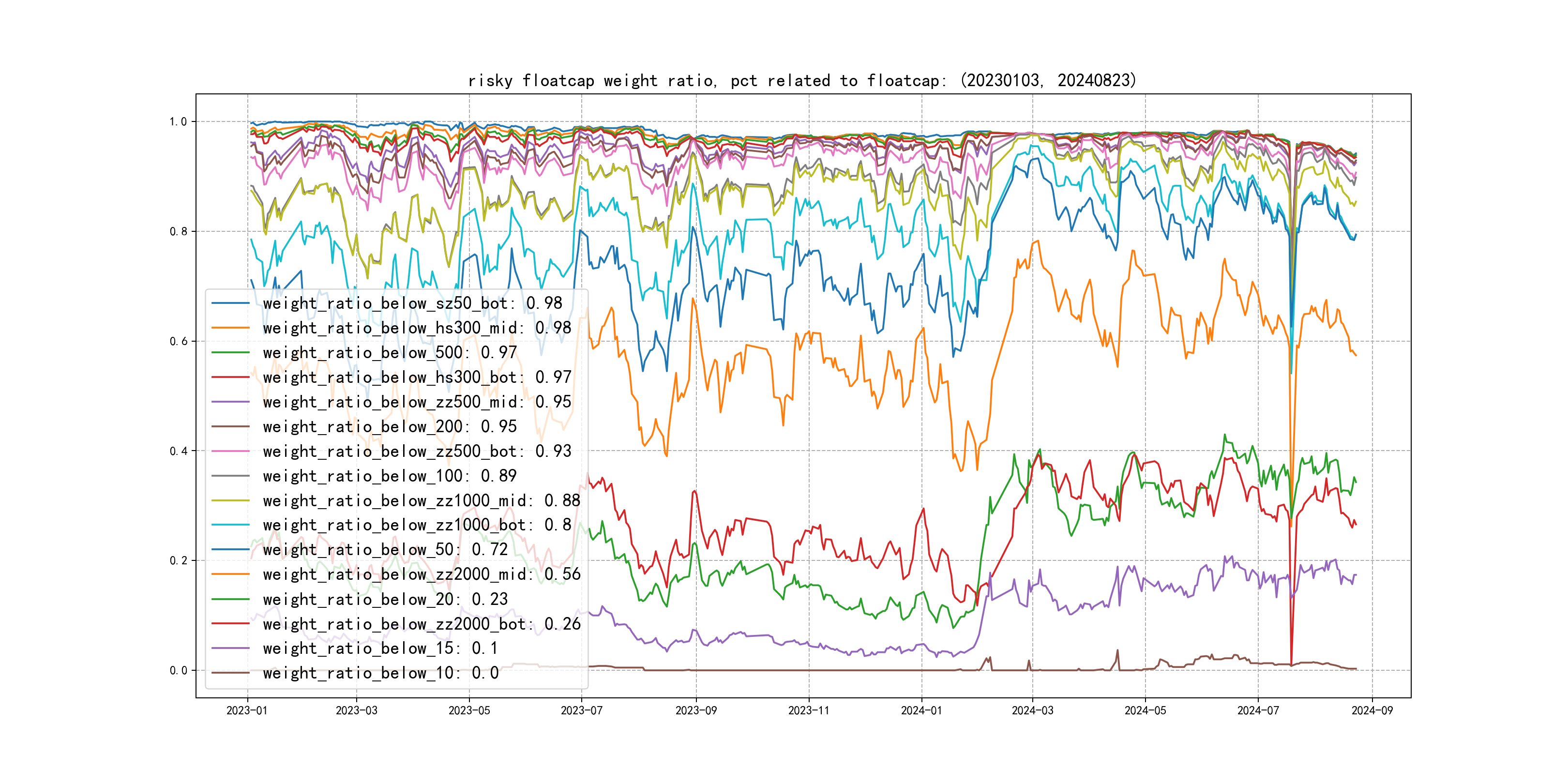Click legend label weight_ratio_below_15
1568x784 pixels.
pyautogui.click(x=380, y=648)
